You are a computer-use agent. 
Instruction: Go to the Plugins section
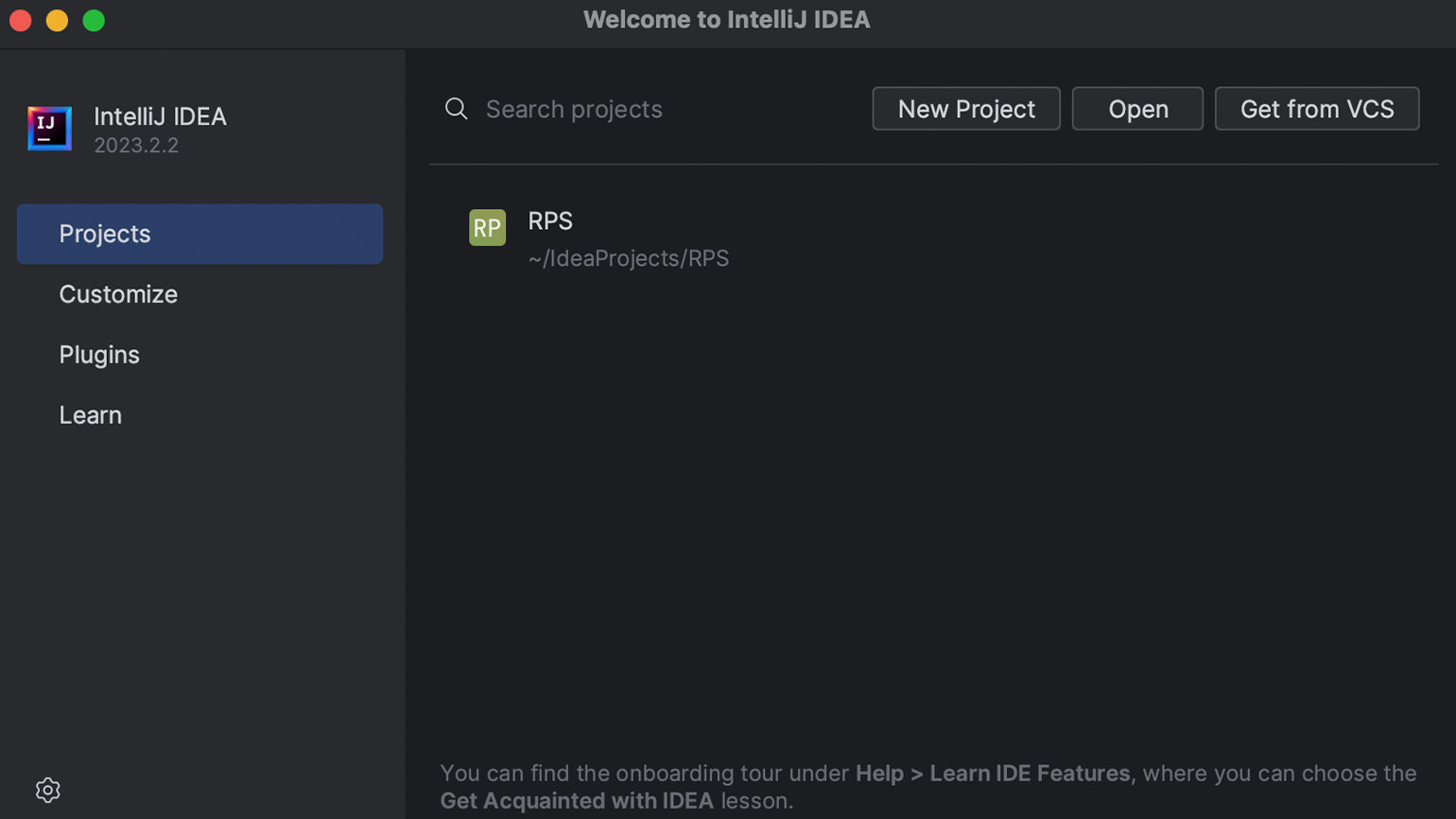pyautogui.click(x=99, y=355)
